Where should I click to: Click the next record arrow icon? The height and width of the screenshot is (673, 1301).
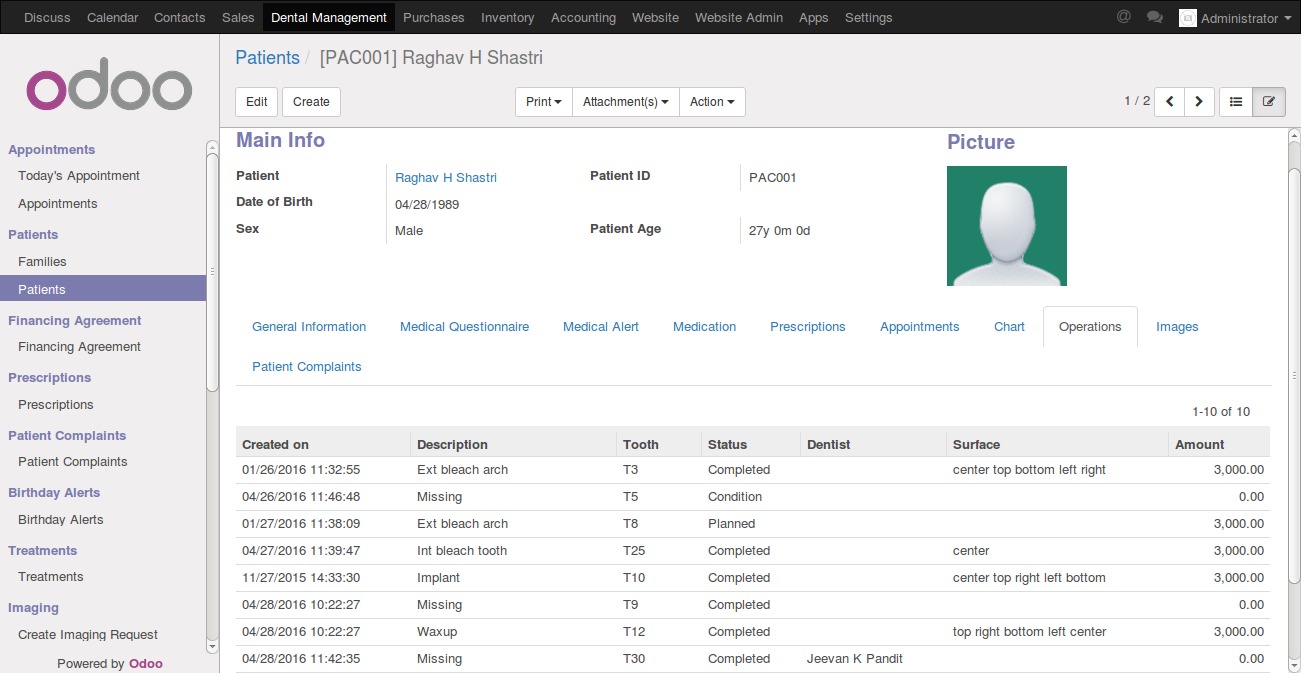pos(1199,102)
